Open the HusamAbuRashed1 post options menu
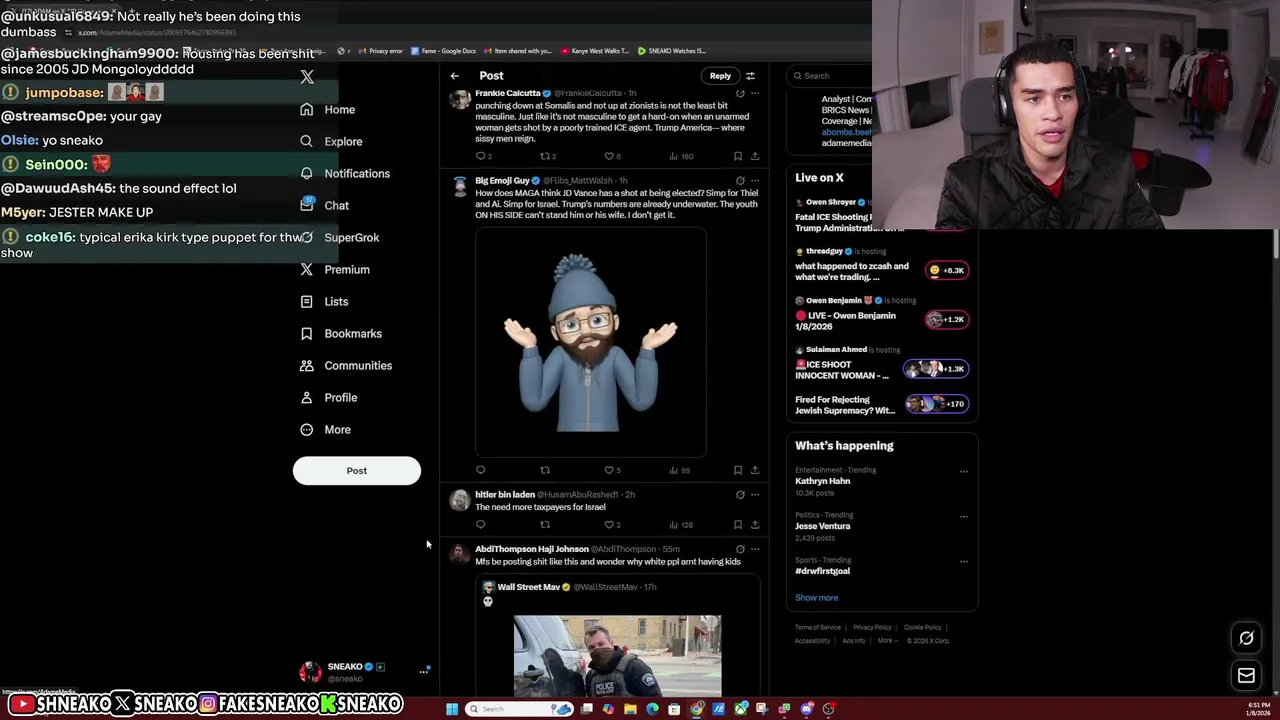Viewport: 1280px width, 720px height. (755, 494)
